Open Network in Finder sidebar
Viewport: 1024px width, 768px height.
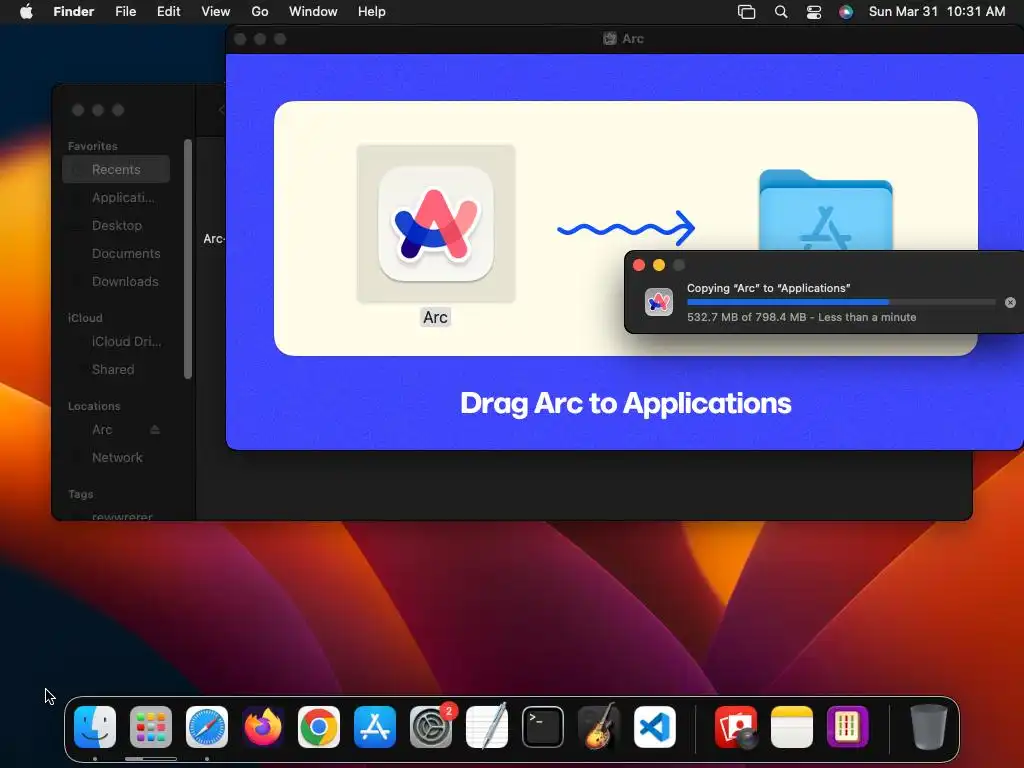point(116,458)
